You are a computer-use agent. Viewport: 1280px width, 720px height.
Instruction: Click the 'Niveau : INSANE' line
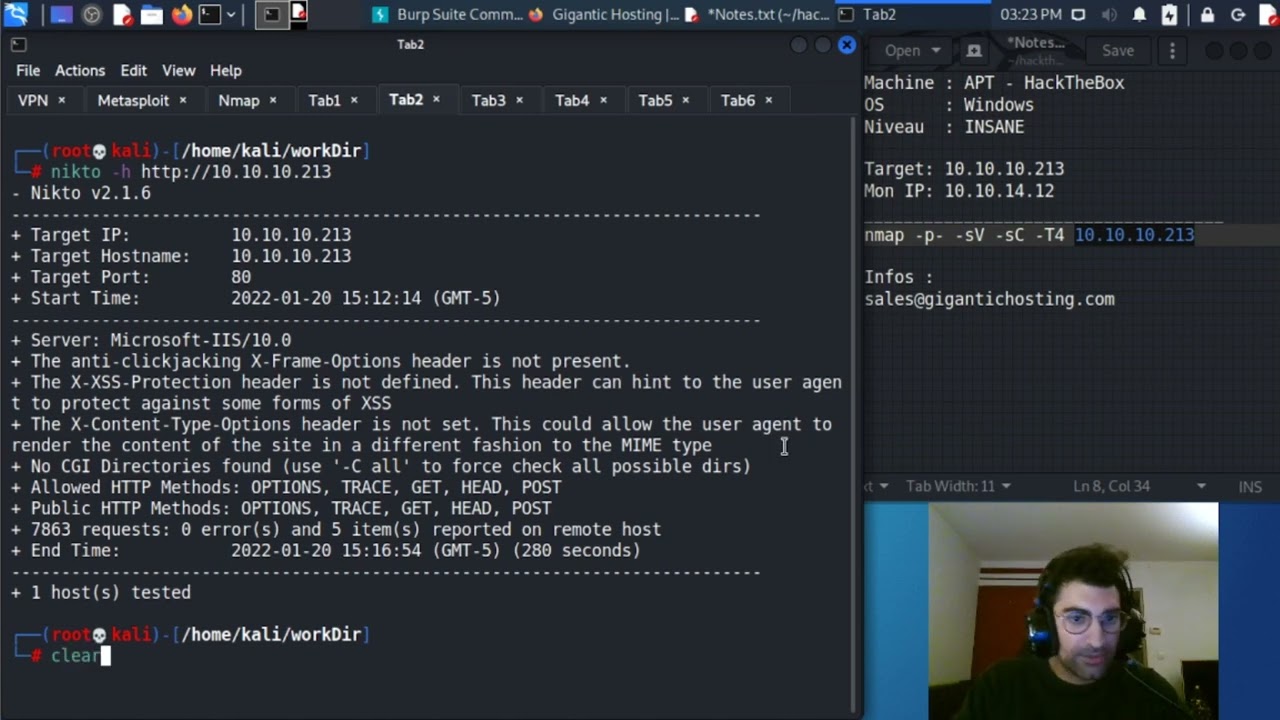944,126
